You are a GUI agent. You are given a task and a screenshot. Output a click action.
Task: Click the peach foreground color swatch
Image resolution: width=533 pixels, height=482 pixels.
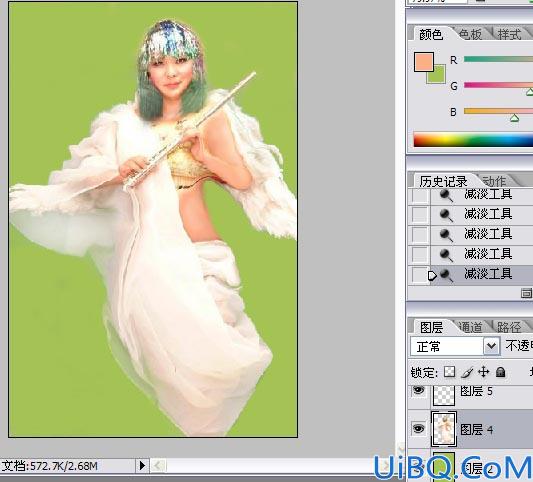pos(424,62)
